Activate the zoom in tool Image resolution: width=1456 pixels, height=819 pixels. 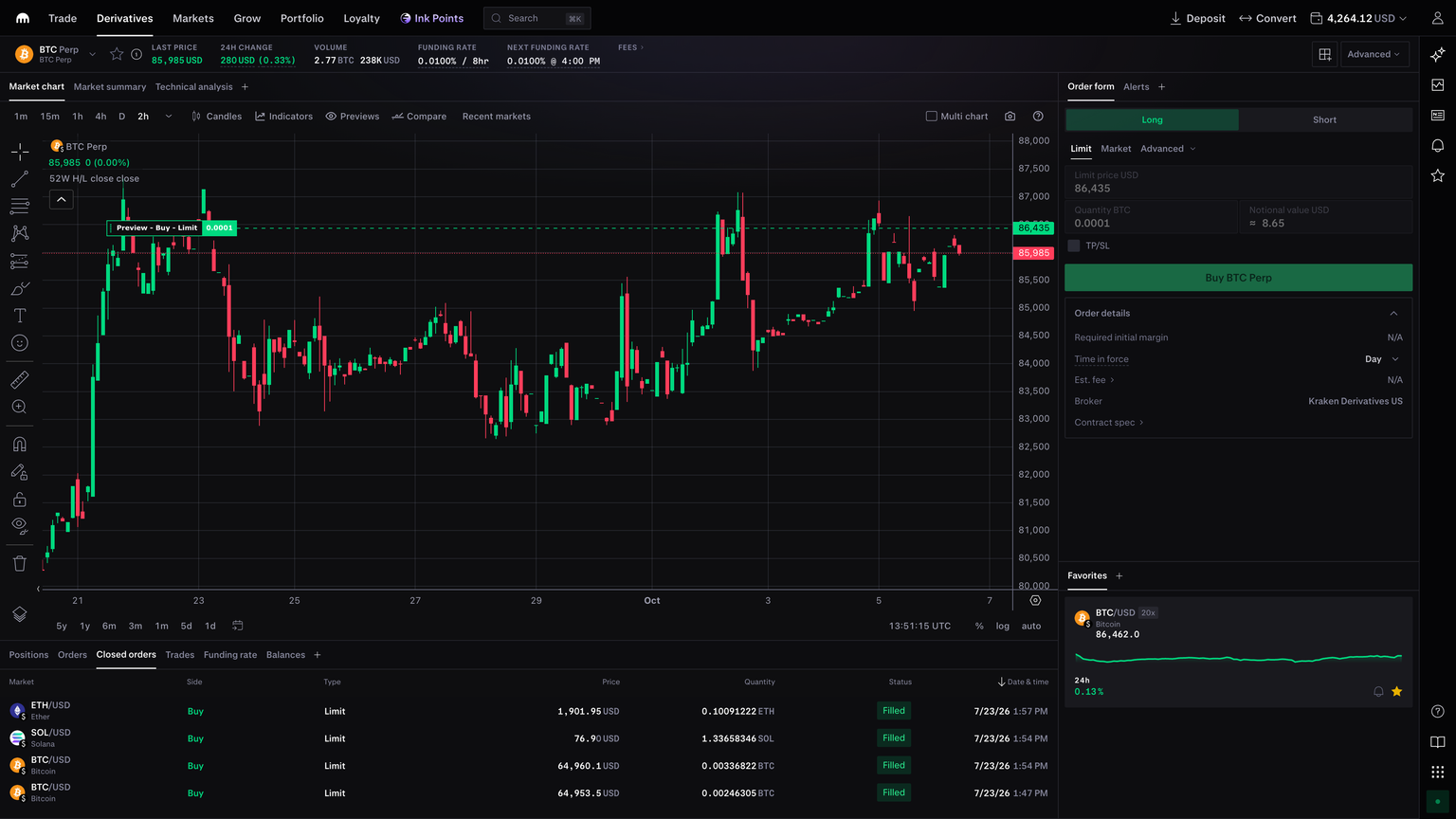pyautogui.click(x=19, y=407)
